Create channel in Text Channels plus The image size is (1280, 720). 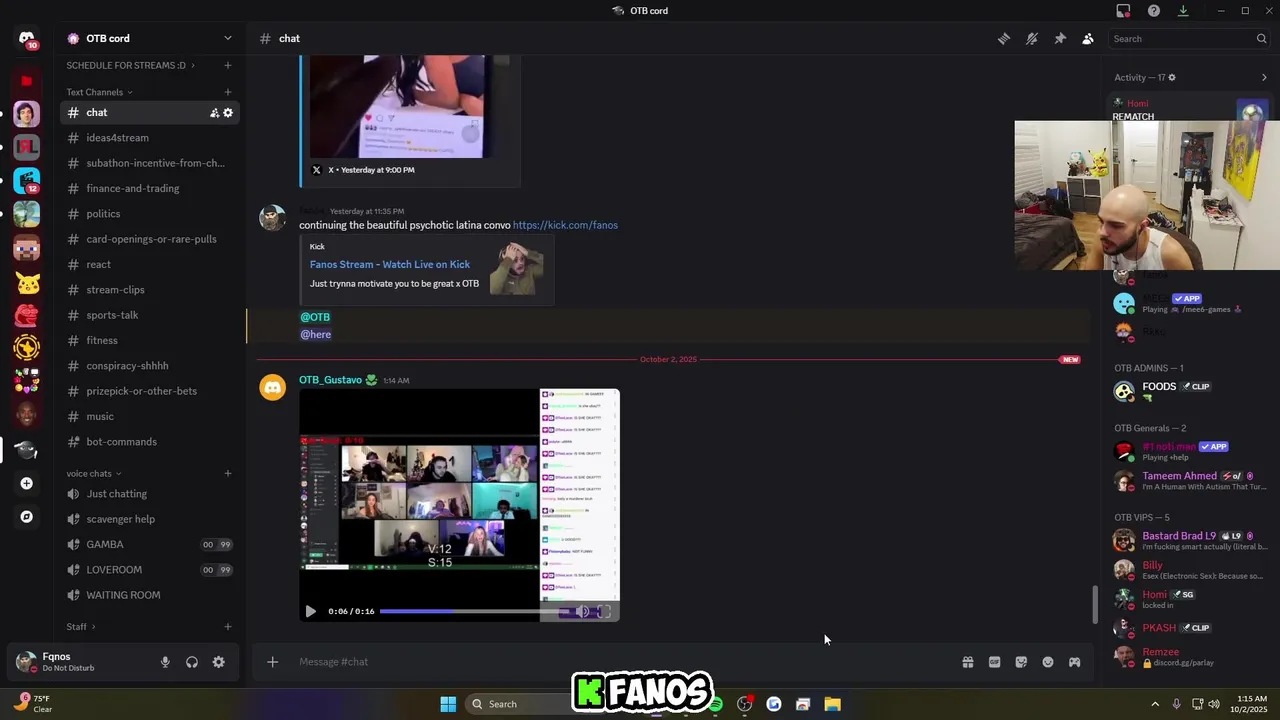[x=228, y=92]
